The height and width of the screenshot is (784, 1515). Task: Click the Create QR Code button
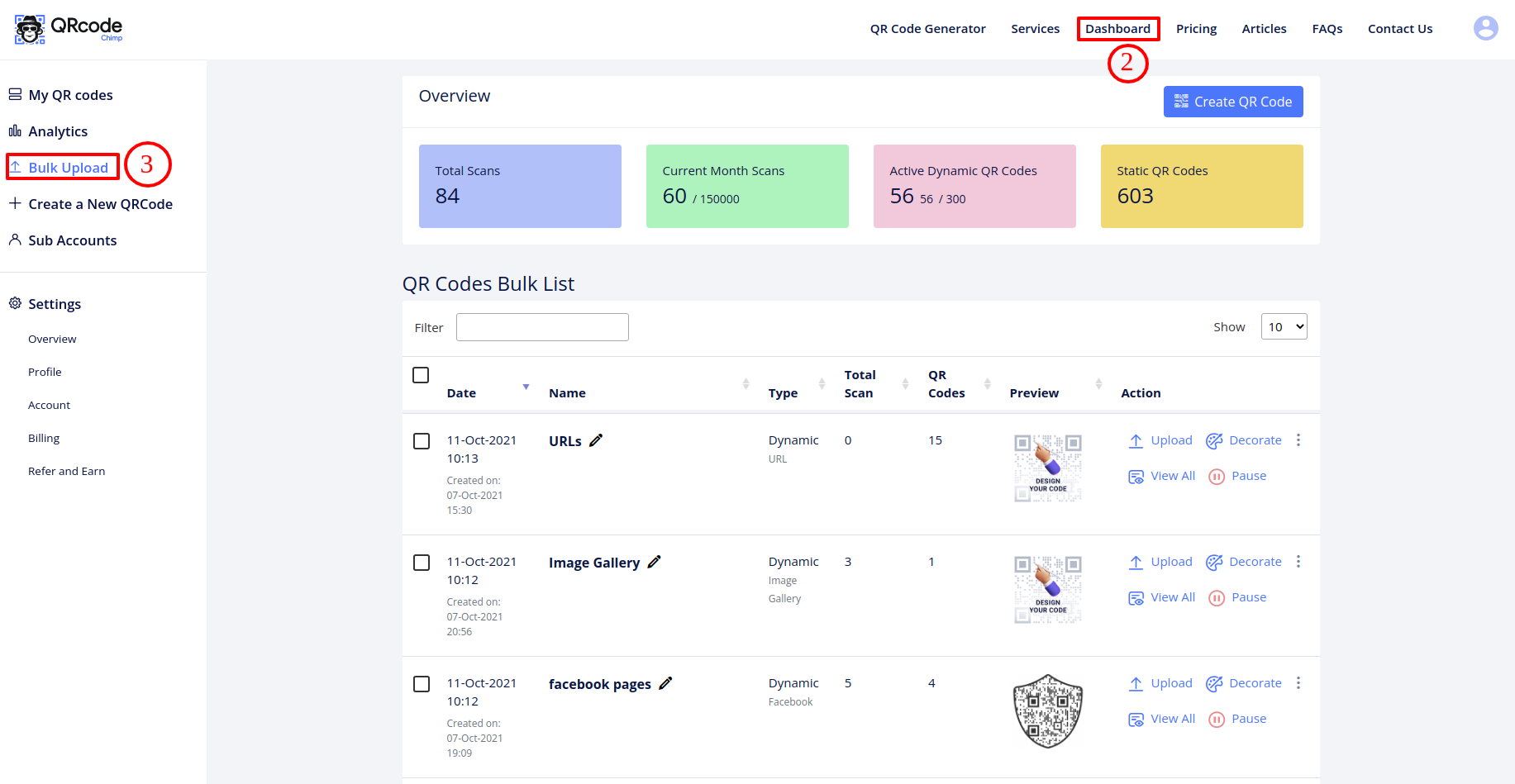[x=1232, y=101]
